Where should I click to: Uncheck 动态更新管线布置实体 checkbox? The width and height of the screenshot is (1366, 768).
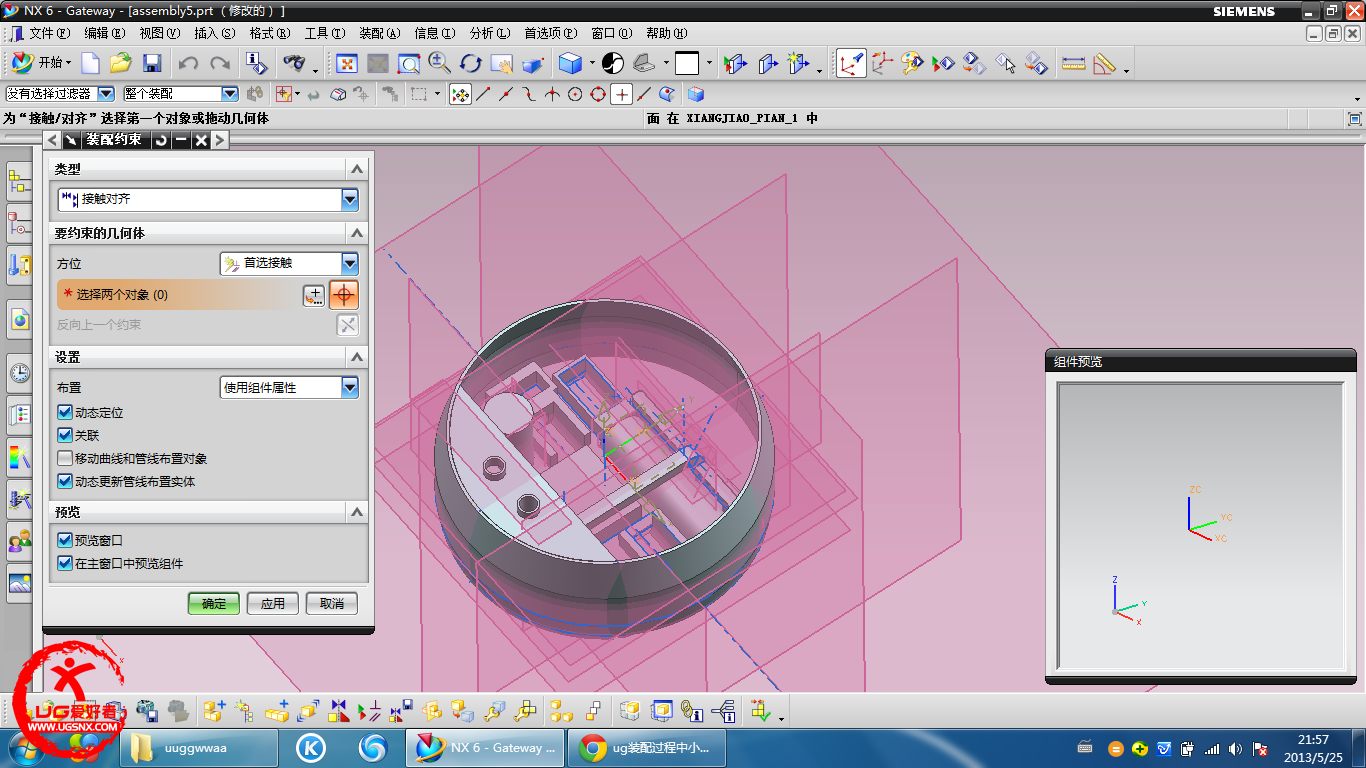65,482
